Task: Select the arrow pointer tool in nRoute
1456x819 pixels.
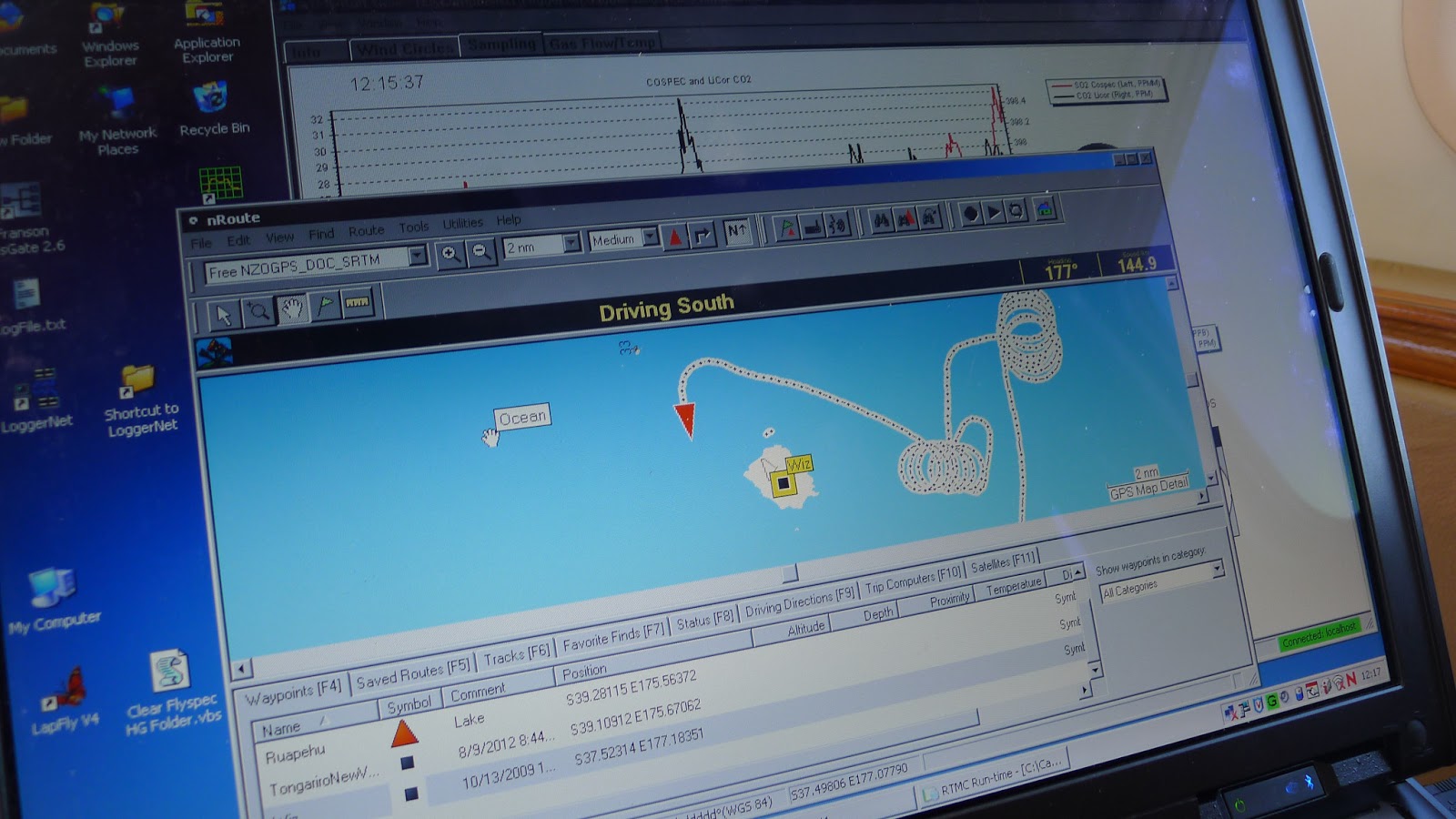Action: (x=223, y=315)
